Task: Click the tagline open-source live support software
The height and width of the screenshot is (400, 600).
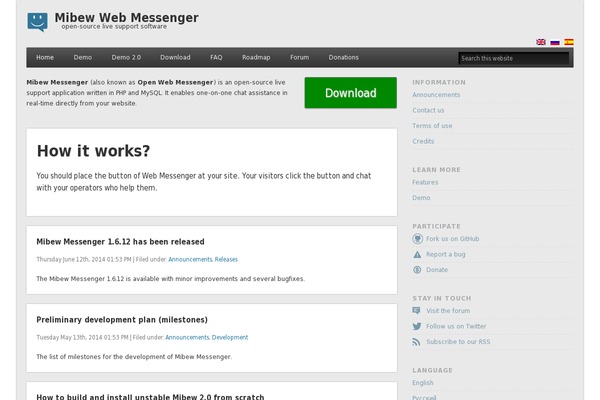Action: [x=114, y=26]
